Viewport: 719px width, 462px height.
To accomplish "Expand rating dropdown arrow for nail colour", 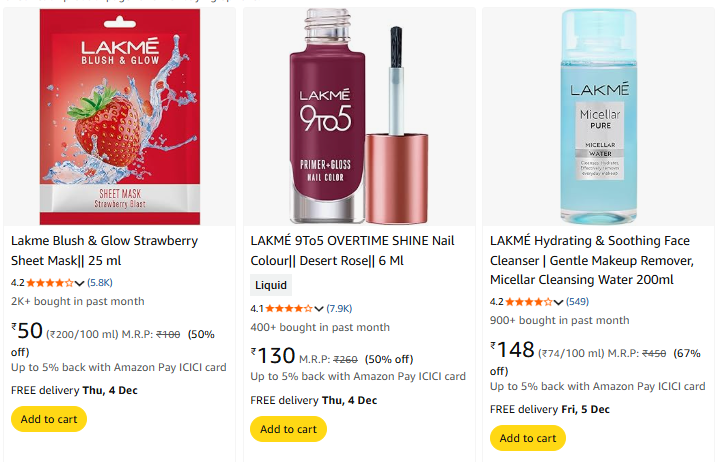I will click(x=320, y=308).
